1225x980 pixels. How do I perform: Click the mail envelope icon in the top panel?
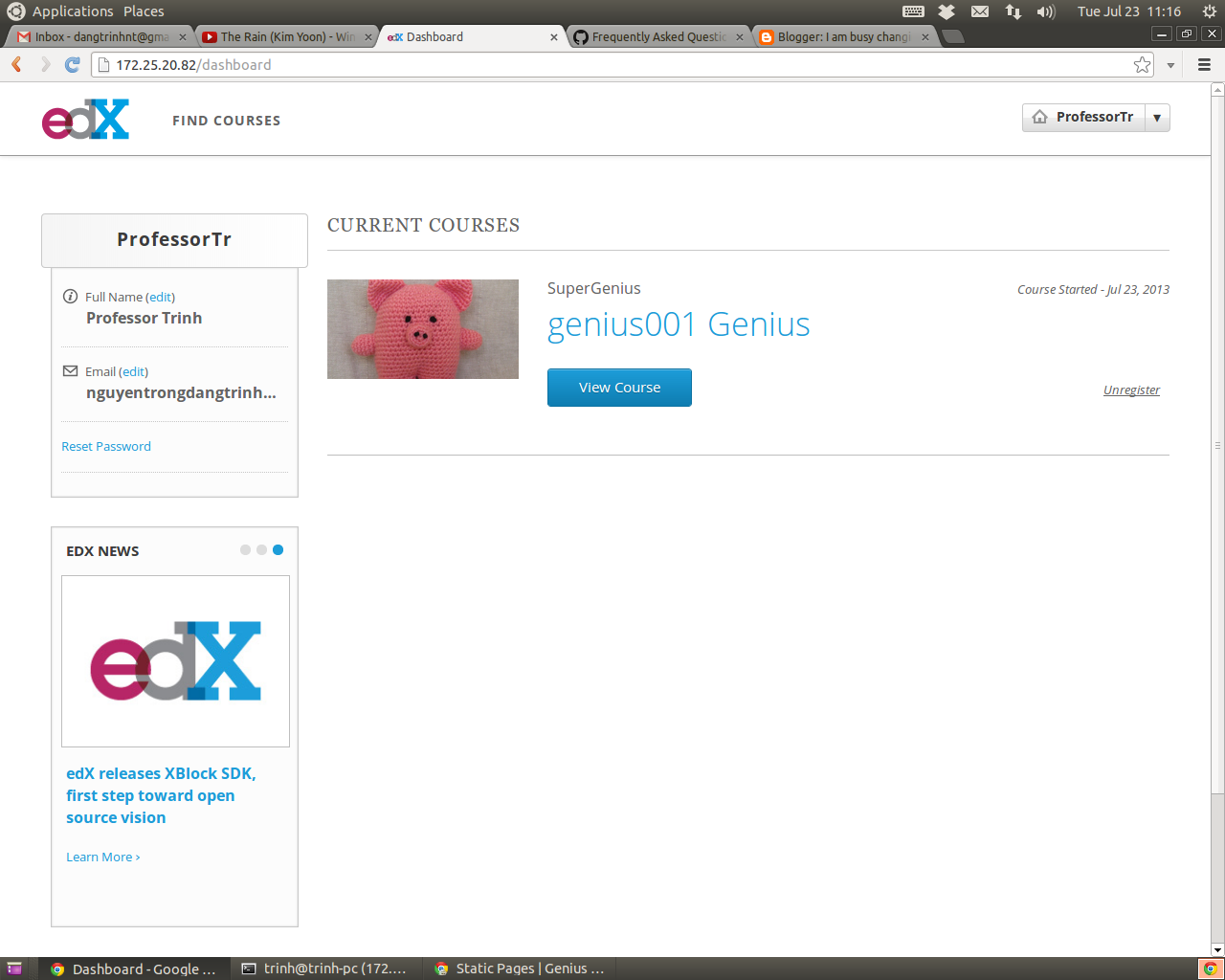(979, 11)
